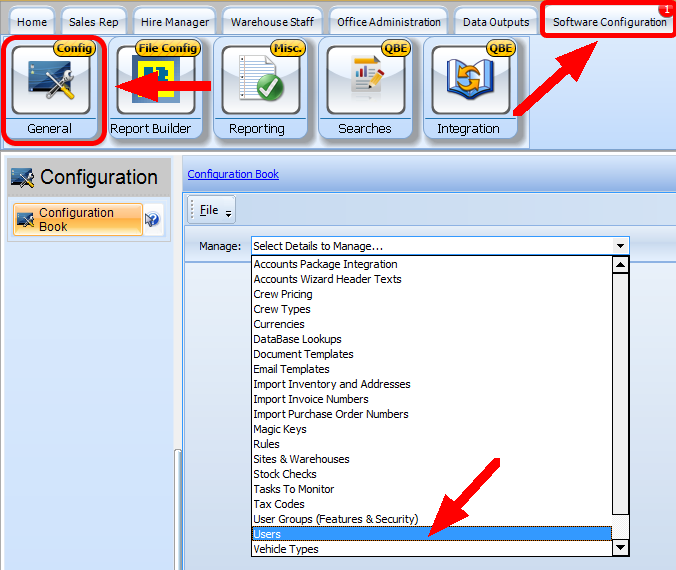Open the File menu
The height and width of the screenshot is (570, 676).
coord(209,210)
